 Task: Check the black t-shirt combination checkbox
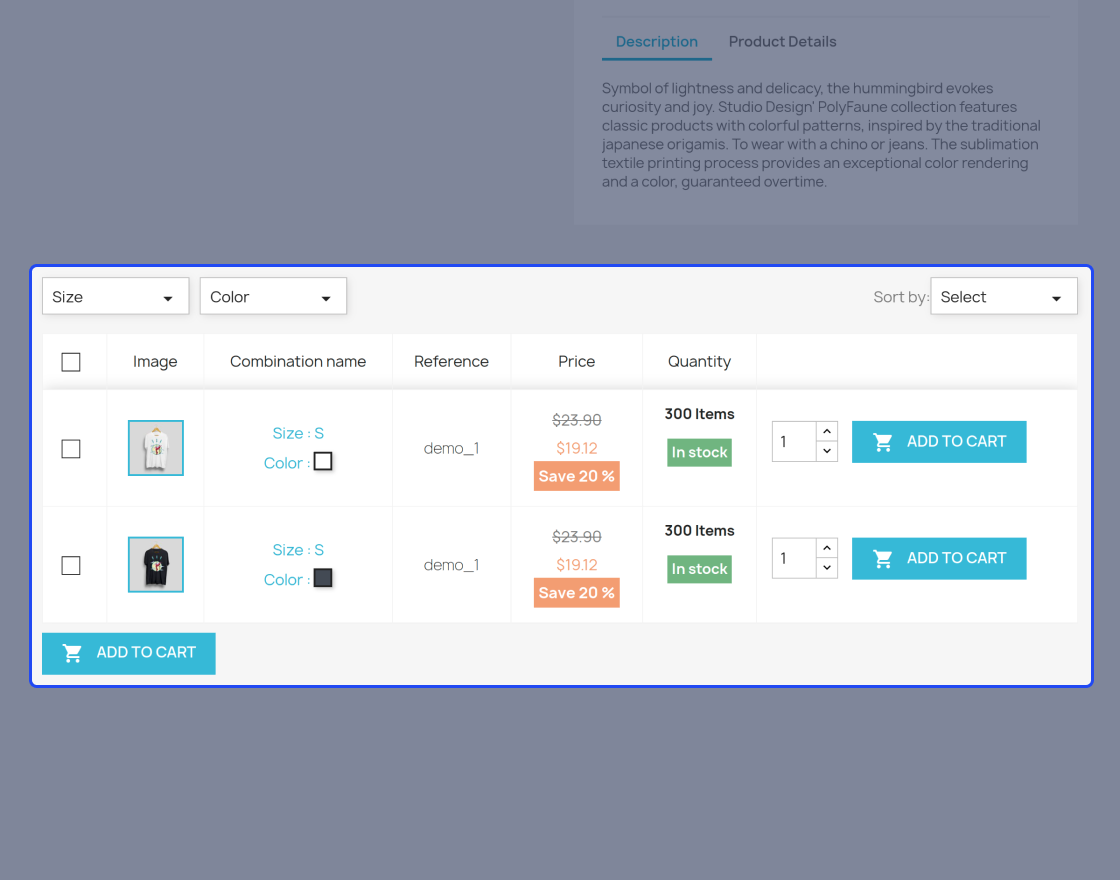click(71, 566)
